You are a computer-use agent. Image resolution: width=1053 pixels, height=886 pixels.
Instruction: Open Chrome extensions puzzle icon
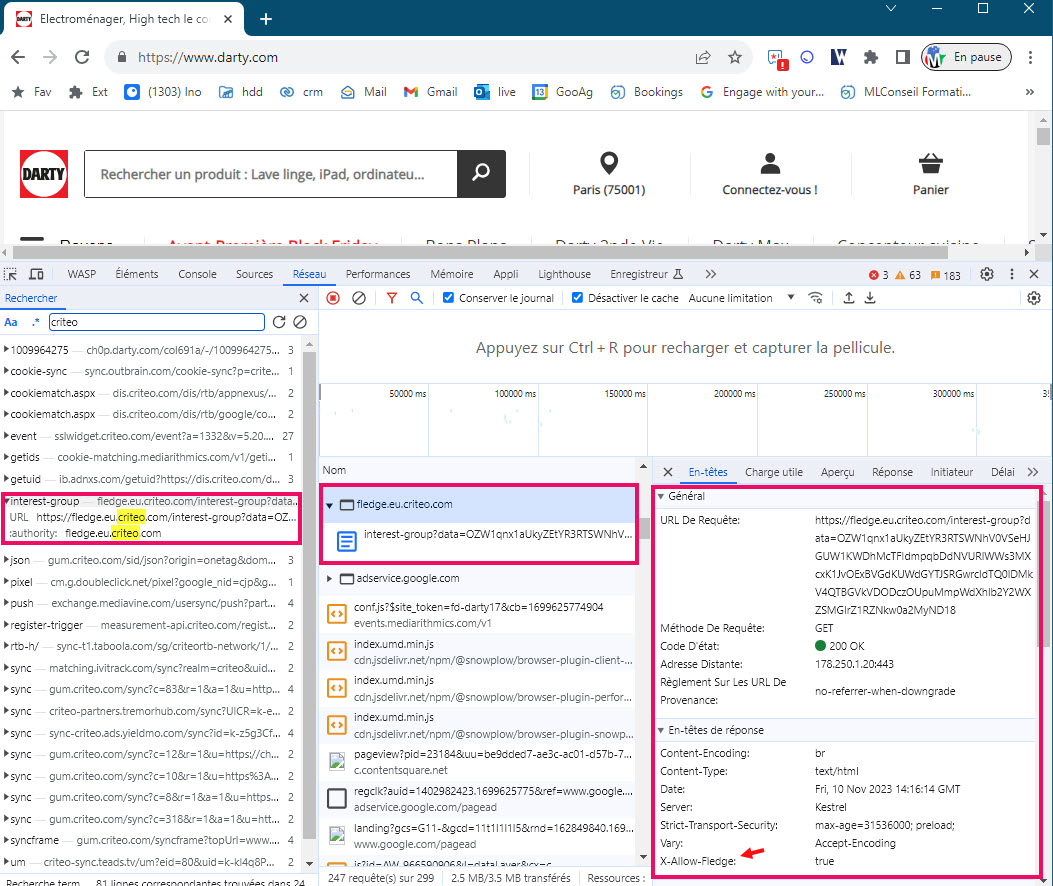pyautogui.click(x=871, y=57)
